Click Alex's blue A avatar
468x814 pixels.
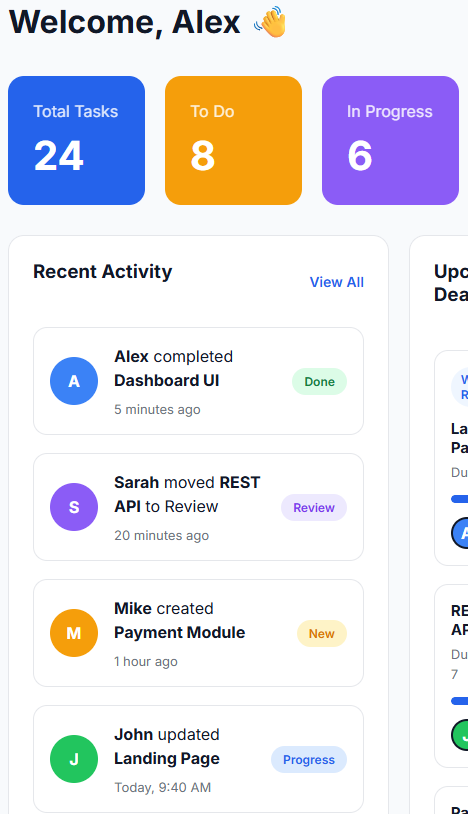tap(74, 381)
